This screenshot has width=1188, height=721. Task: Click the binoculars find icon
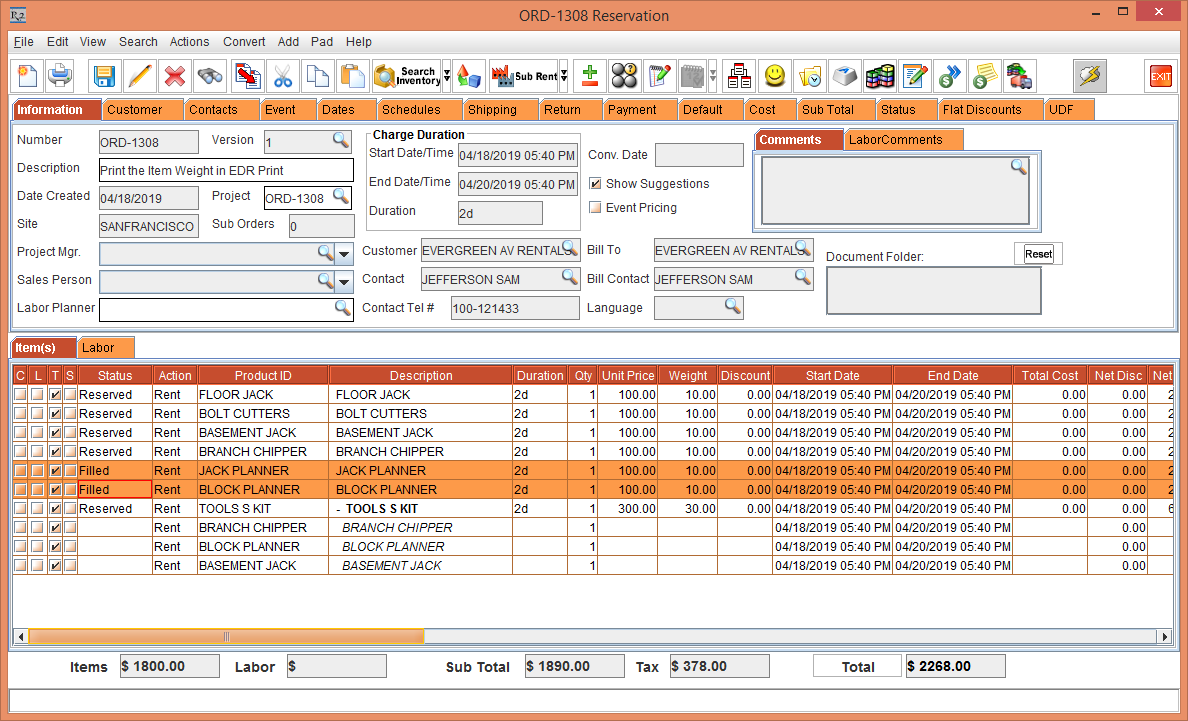point(210,76)
